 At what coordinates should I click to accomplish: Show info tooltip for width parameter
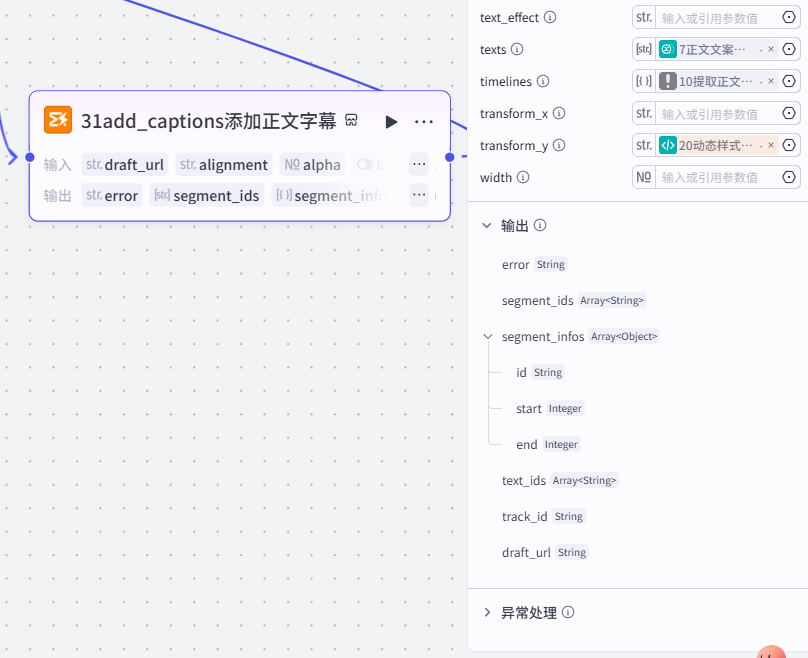[x=523, y=177]
